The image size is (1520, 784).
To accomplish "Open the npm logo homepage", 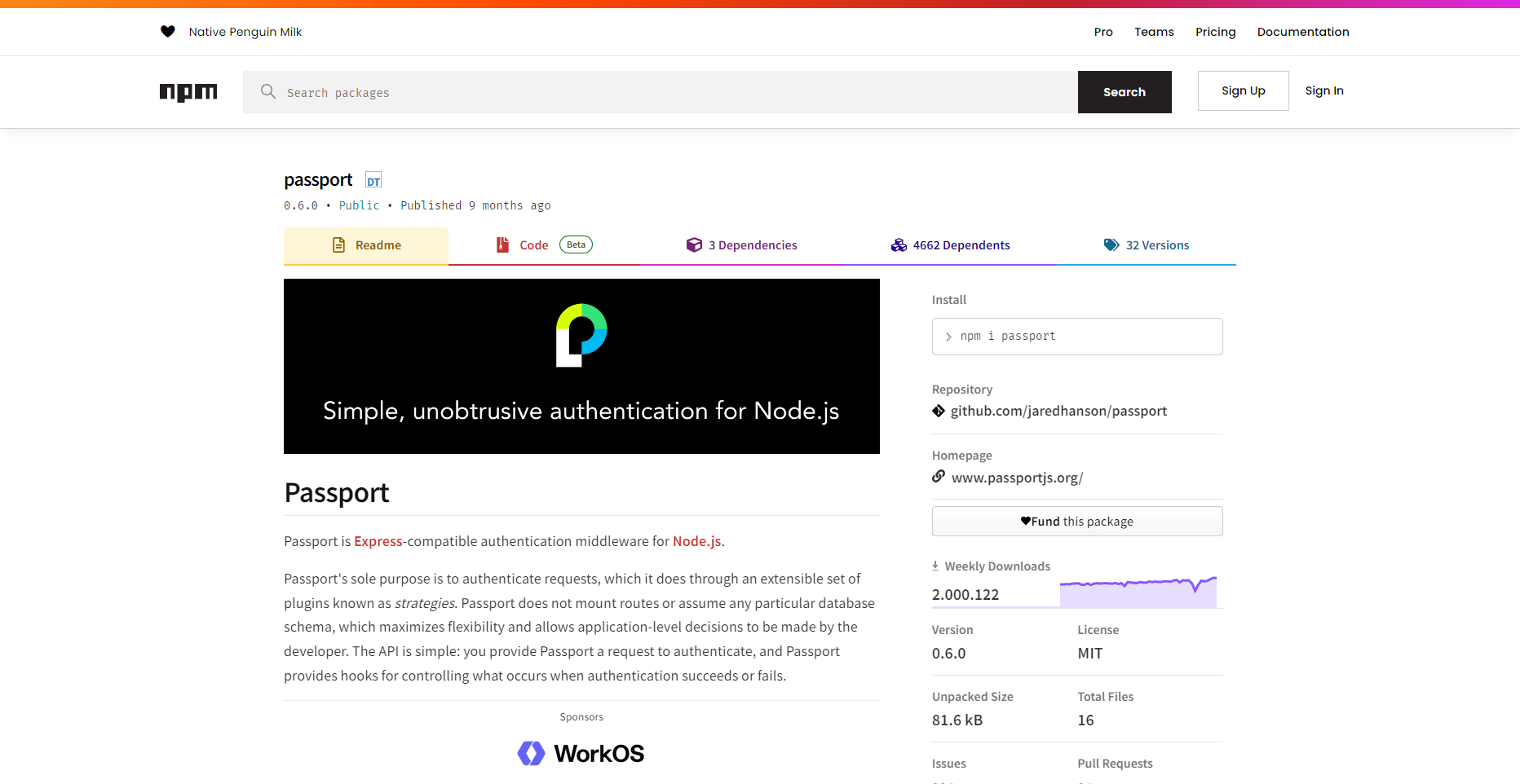I will click(x=188, y=92).
